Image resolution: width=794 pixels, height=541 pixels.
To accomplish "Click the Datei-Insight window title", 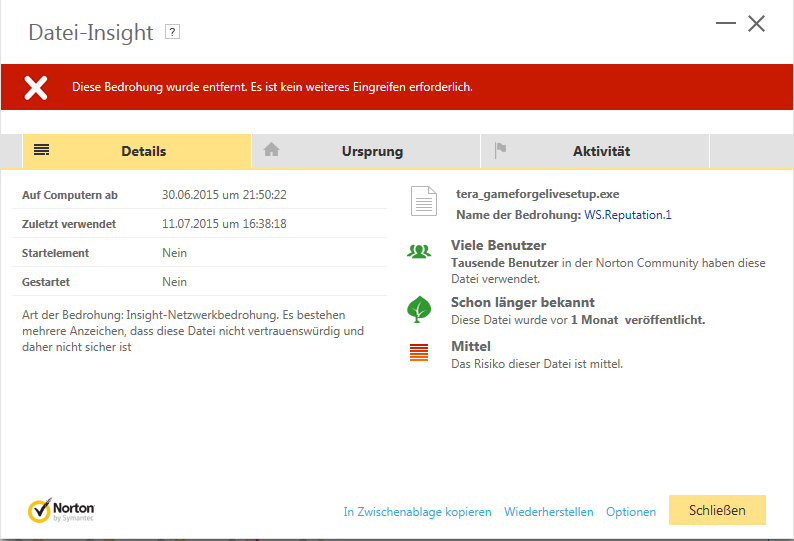I will (x=91, y=32).
